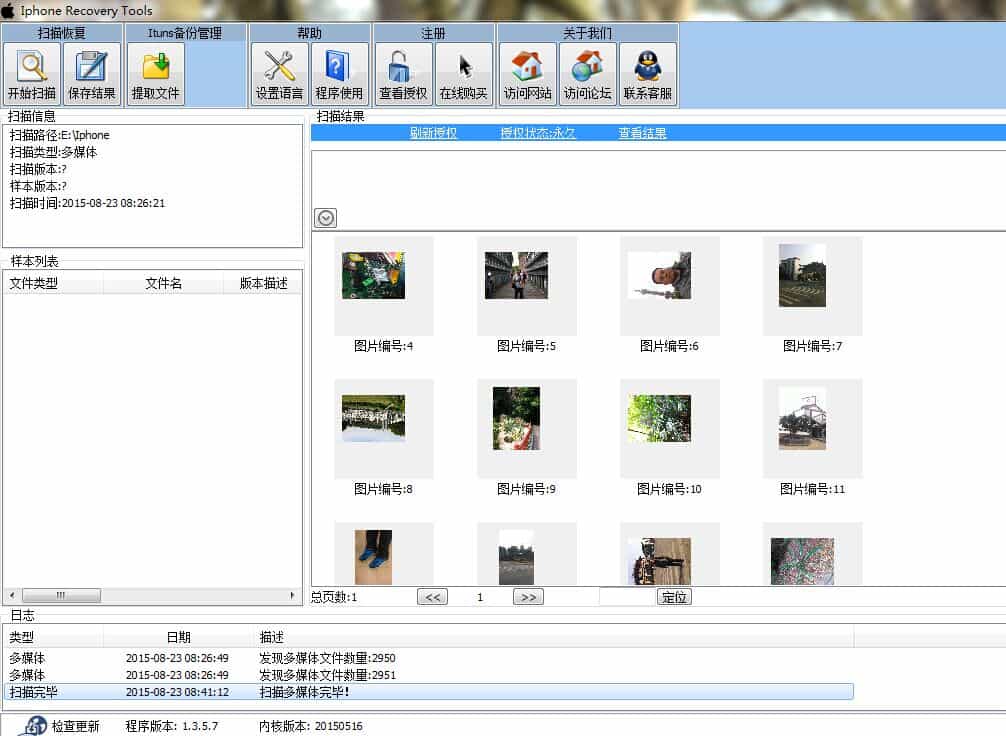
Task: Click the 文件名 column header
Action: coord(163,283)
